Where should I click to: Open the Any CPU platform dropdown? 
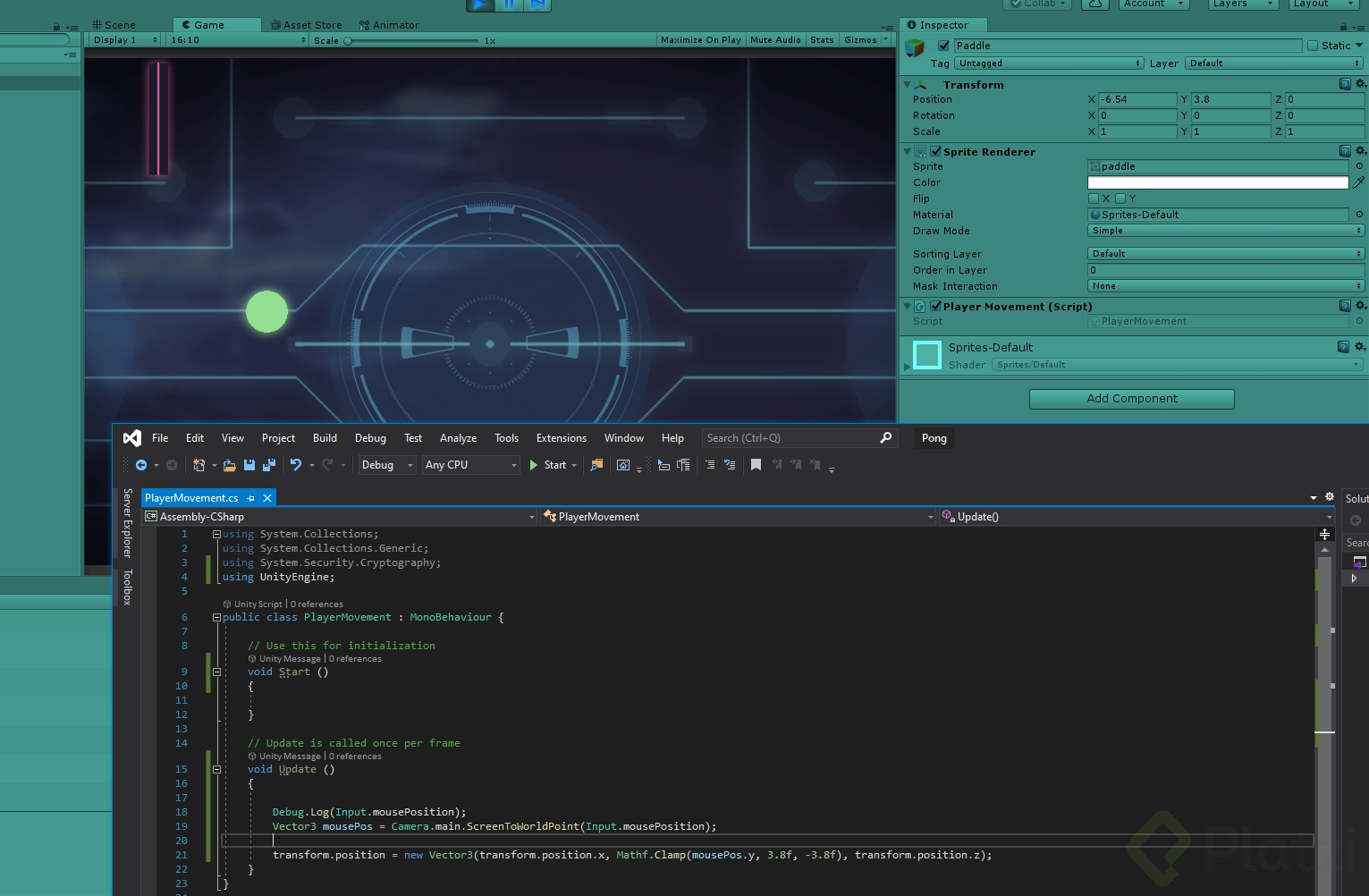click(x=471, y=465)
